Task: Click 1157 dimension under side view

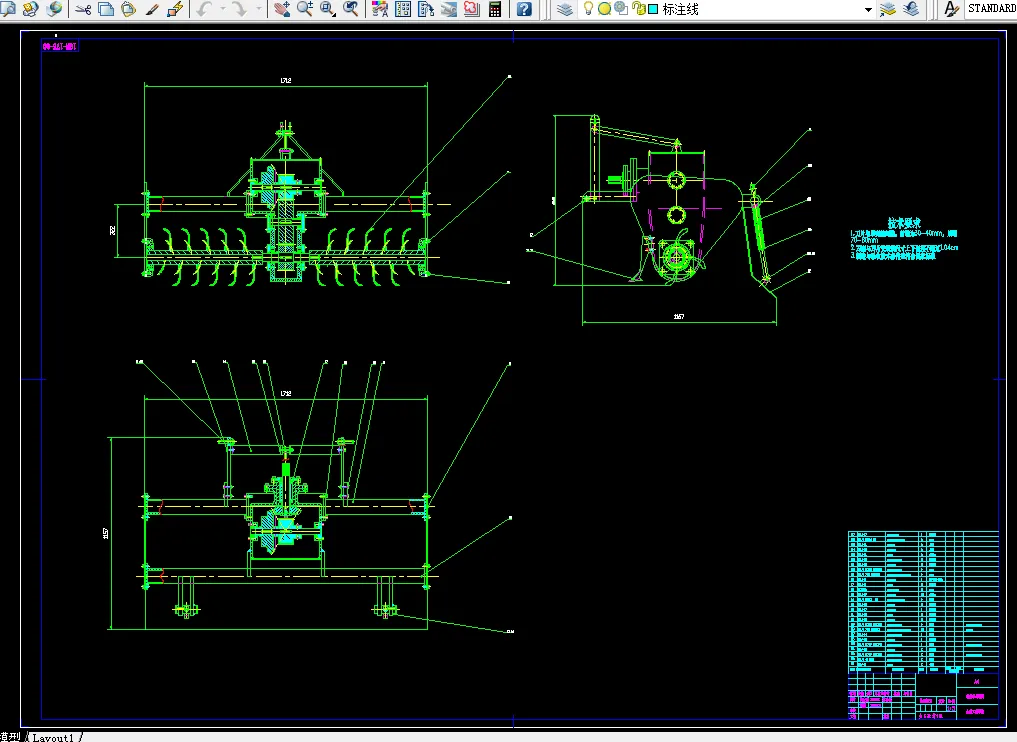Action: tap(678, 317)
